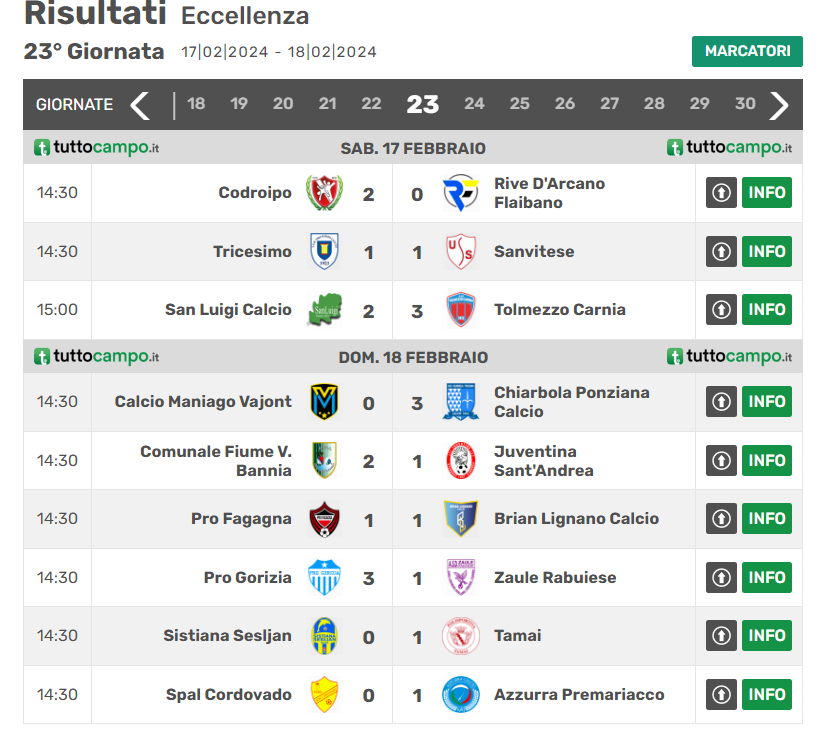Screen dimensions: 821x737
Task: Click the top-left tuttocampo.it logo
Action: [96, 148]
